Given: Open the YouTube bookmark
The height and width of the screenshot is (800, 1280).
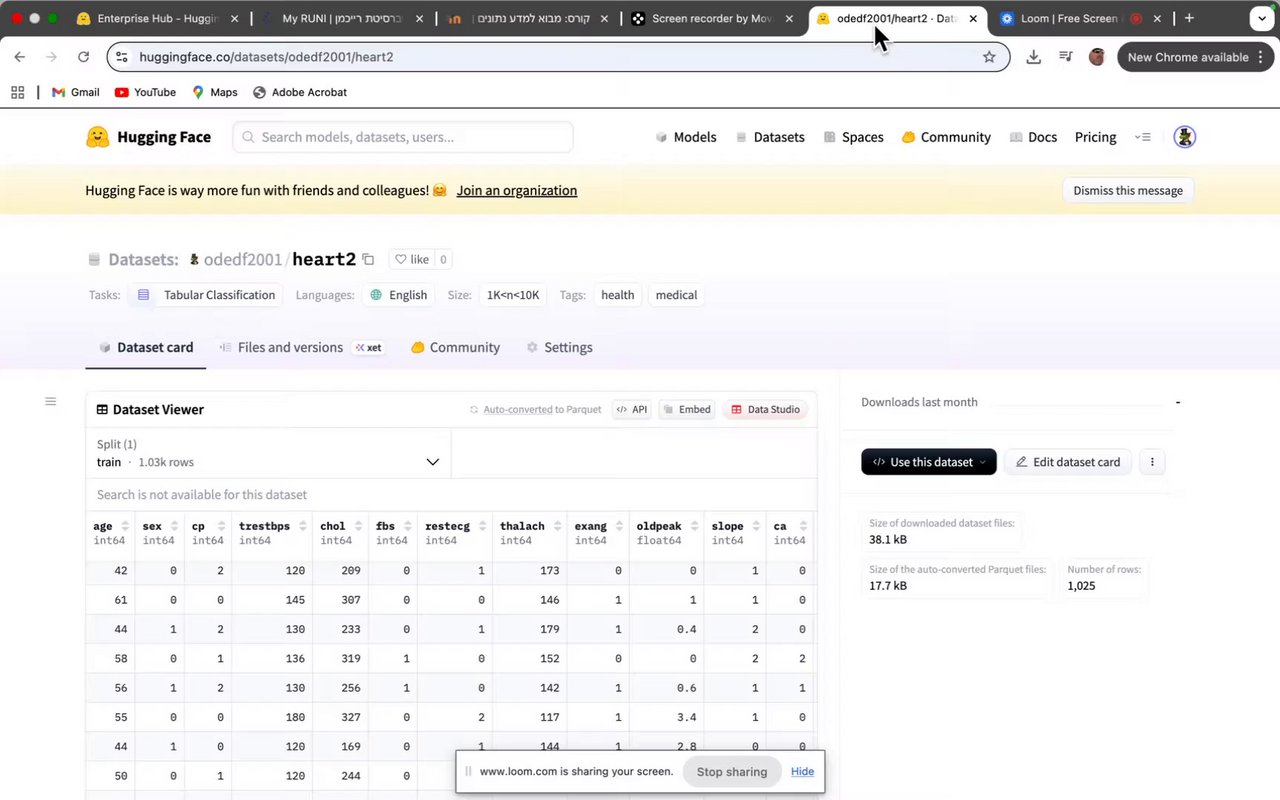Looking at the screenshot, I should point(145,92).
